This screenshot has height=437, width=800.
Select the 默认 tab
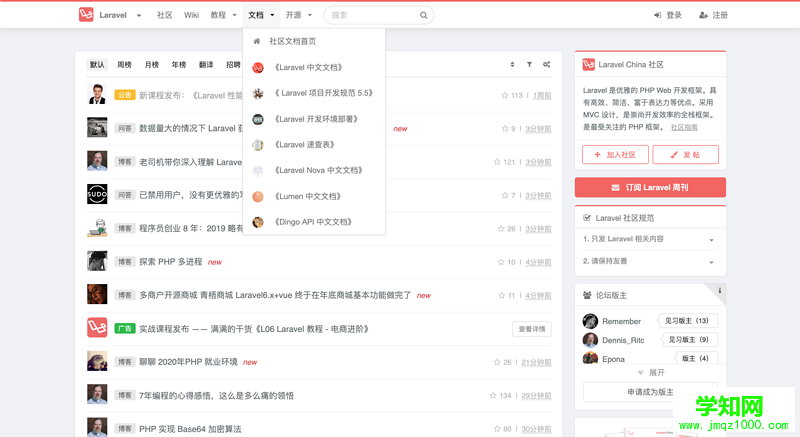(x=97, y=65)
